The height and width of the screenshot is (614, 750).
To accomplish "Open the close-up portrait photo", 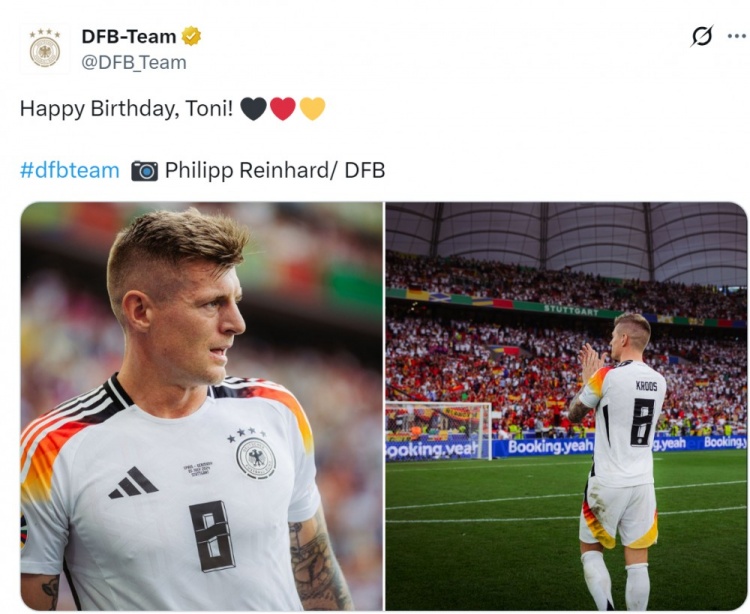I will point(201,406).
